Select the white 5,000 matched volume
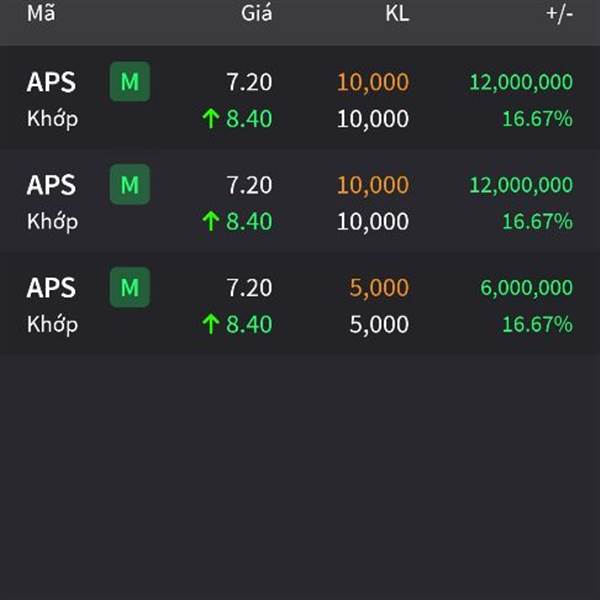Screen dimensions: 600x600 click(379, 325)
